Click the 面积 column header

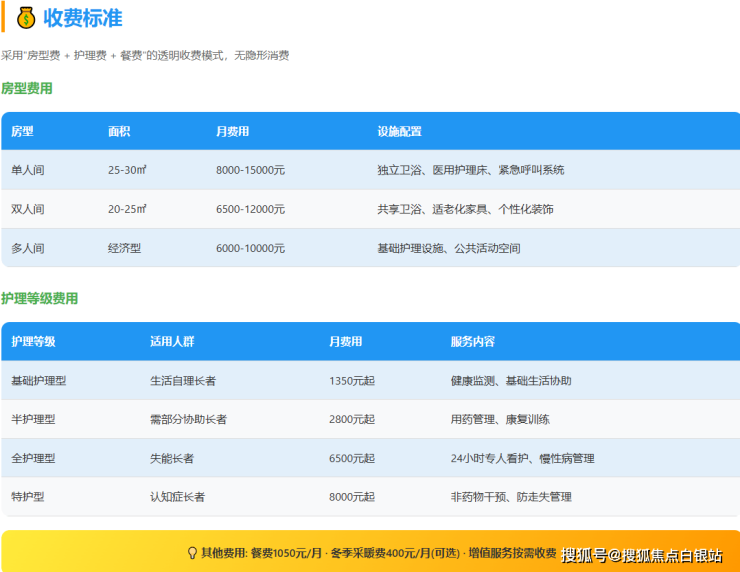coord(119,131)
